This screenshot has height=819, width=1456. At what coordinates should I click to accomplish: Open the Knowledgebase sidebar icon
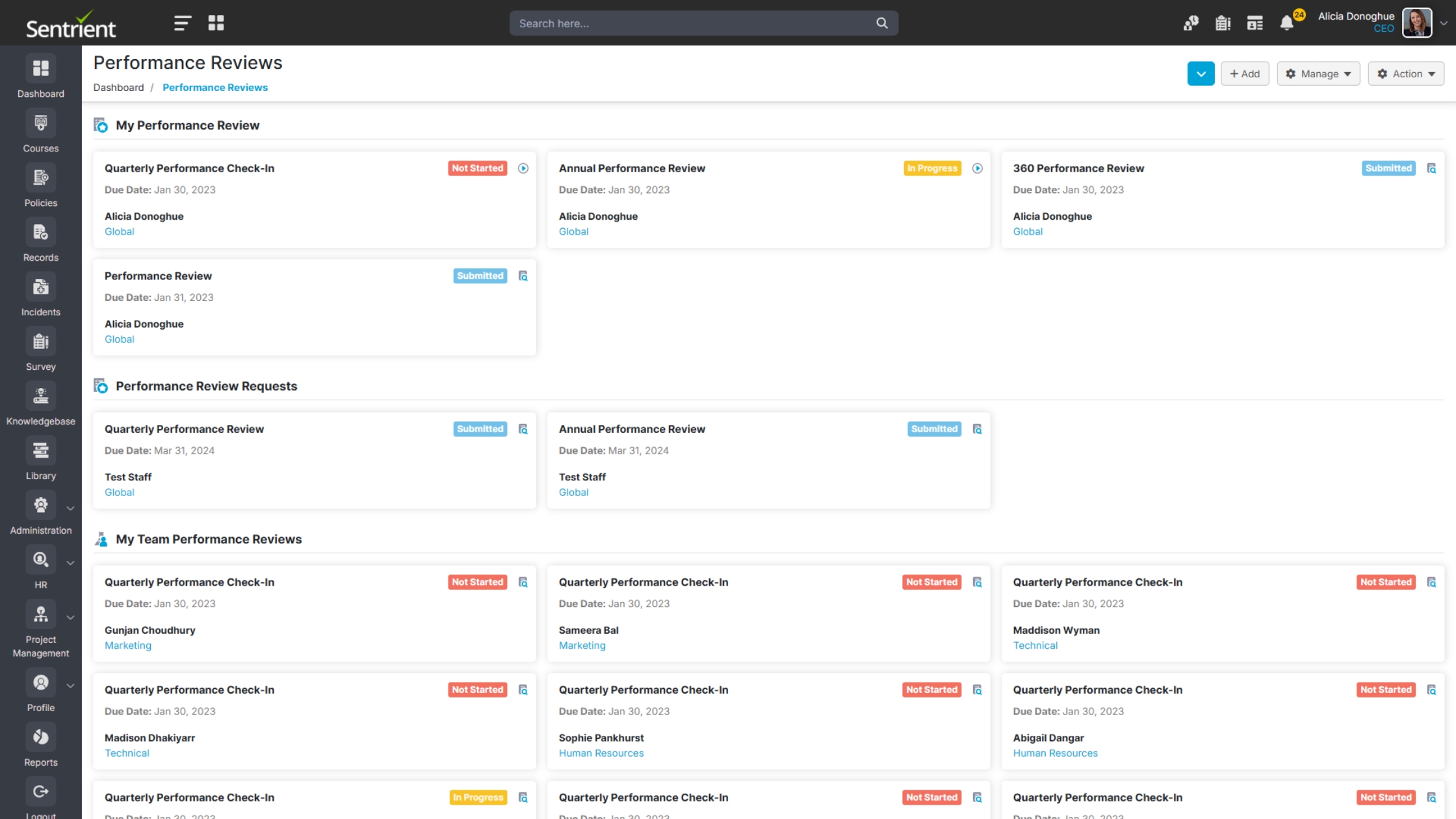pyautogui.click(x=40, y=396)
